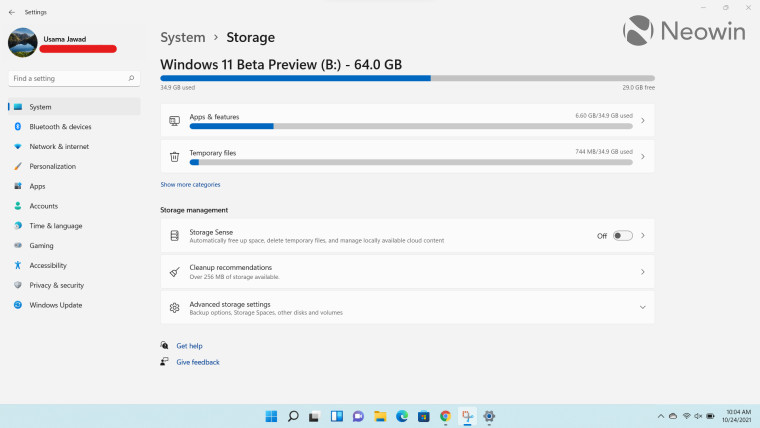
Task: Open Bluetooth & devices settings
Action: [x=74, y=127]
